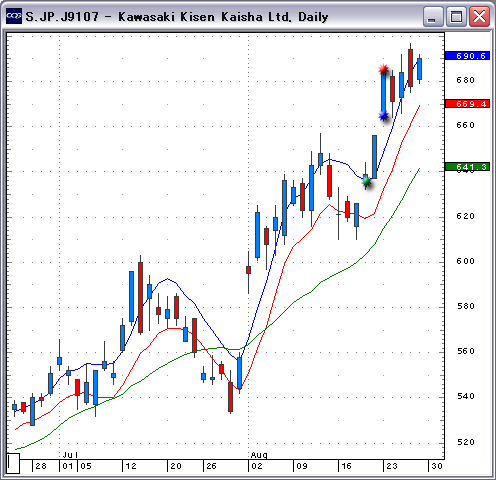Click the date label 02 on time axis
This screenshot has height=480, width=496.
pos(257,466)
